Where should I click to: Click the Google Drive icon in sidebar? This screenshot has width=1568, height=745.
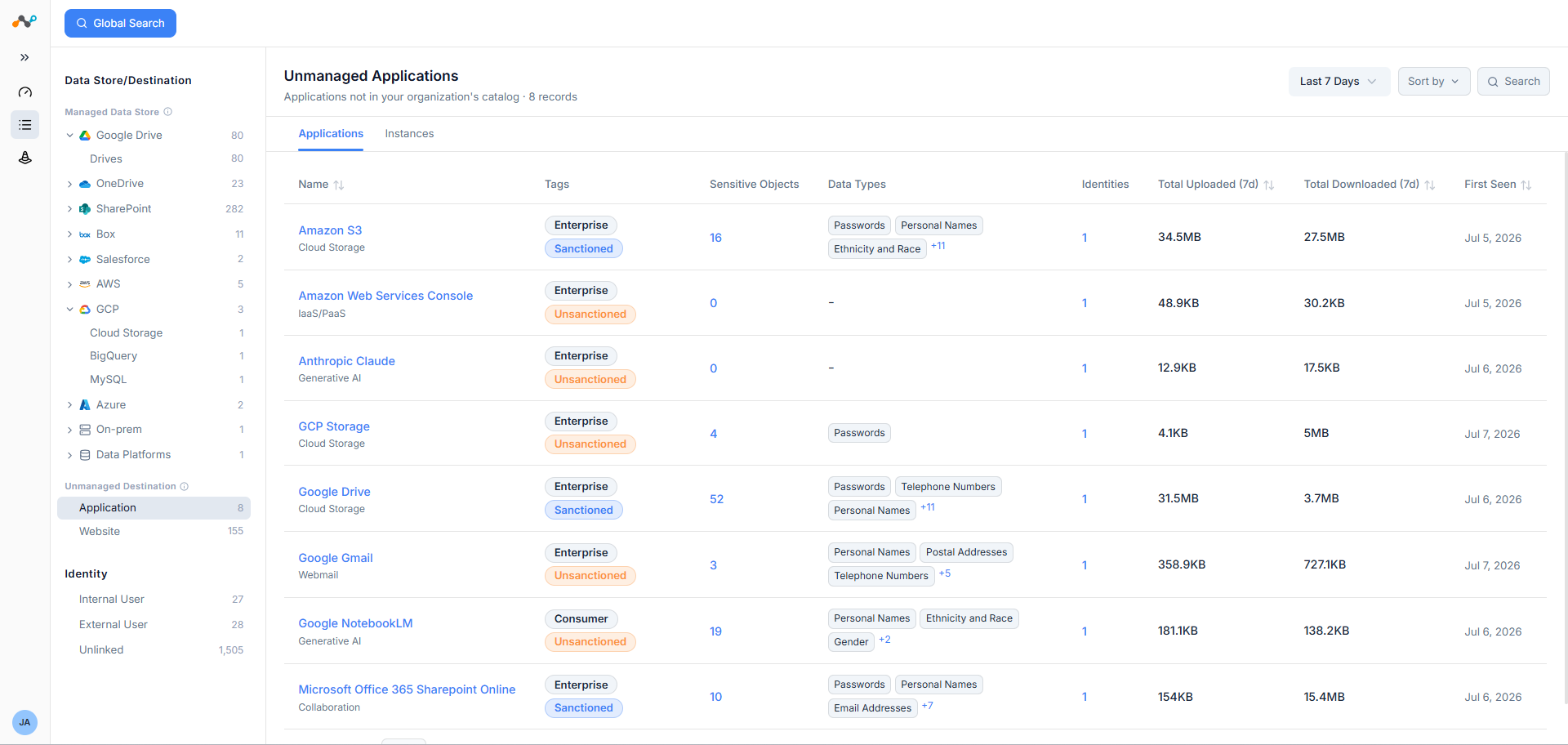85,136
